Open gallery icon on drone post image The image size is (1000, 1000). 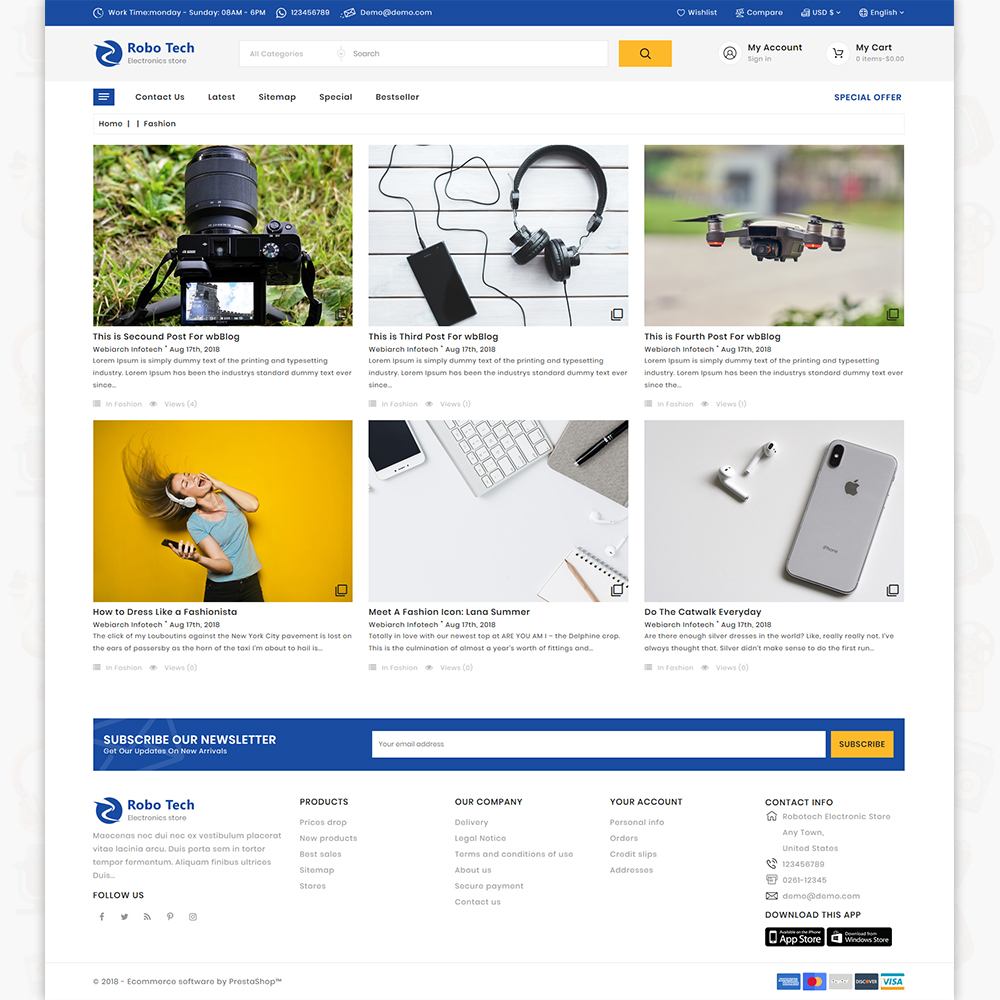(892, 314)
